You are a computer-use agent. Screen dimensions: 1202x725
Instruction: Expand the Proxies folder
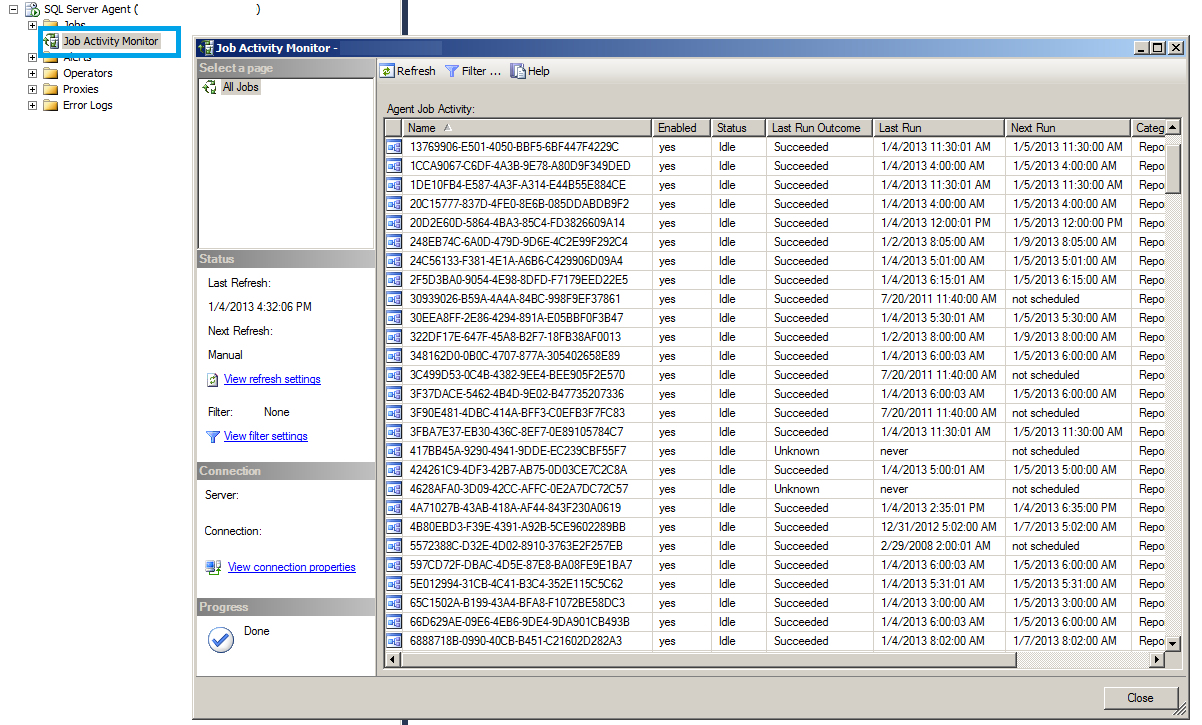(32, 89)
